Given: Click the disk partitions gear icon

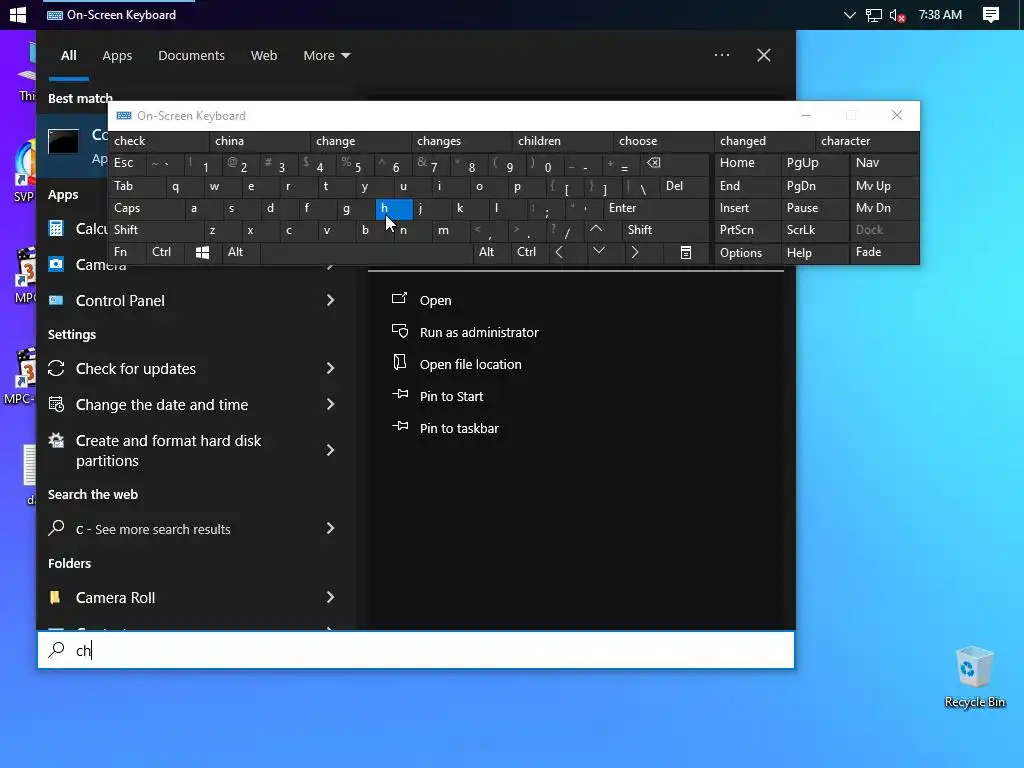Looking at the screenshot, I should pyautogui.click(x=56, y=440).
